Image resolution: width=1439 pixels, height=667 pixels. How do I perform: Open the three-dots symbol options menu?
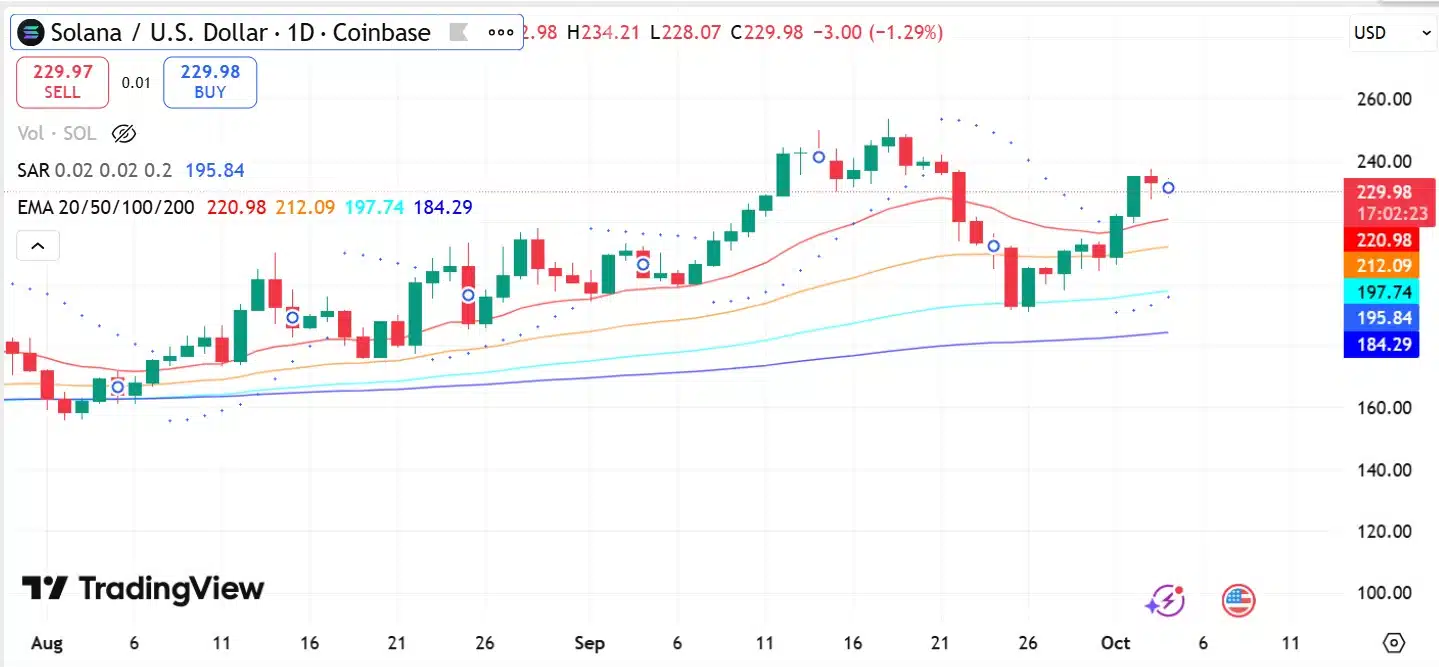pyautogui.click(x=500, y=32)
